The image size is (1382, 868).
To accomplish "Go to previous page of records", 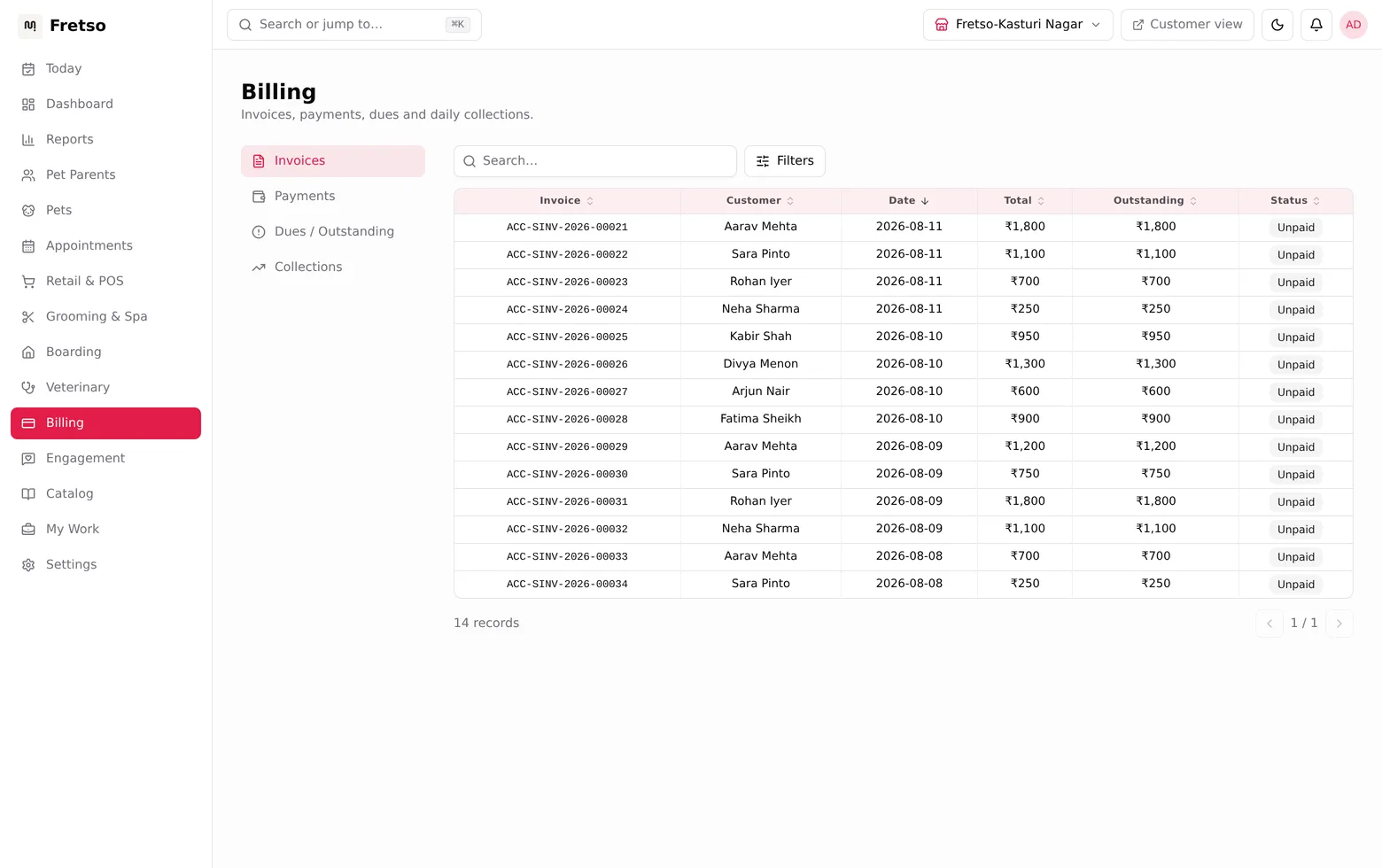I will point(1269,624).
